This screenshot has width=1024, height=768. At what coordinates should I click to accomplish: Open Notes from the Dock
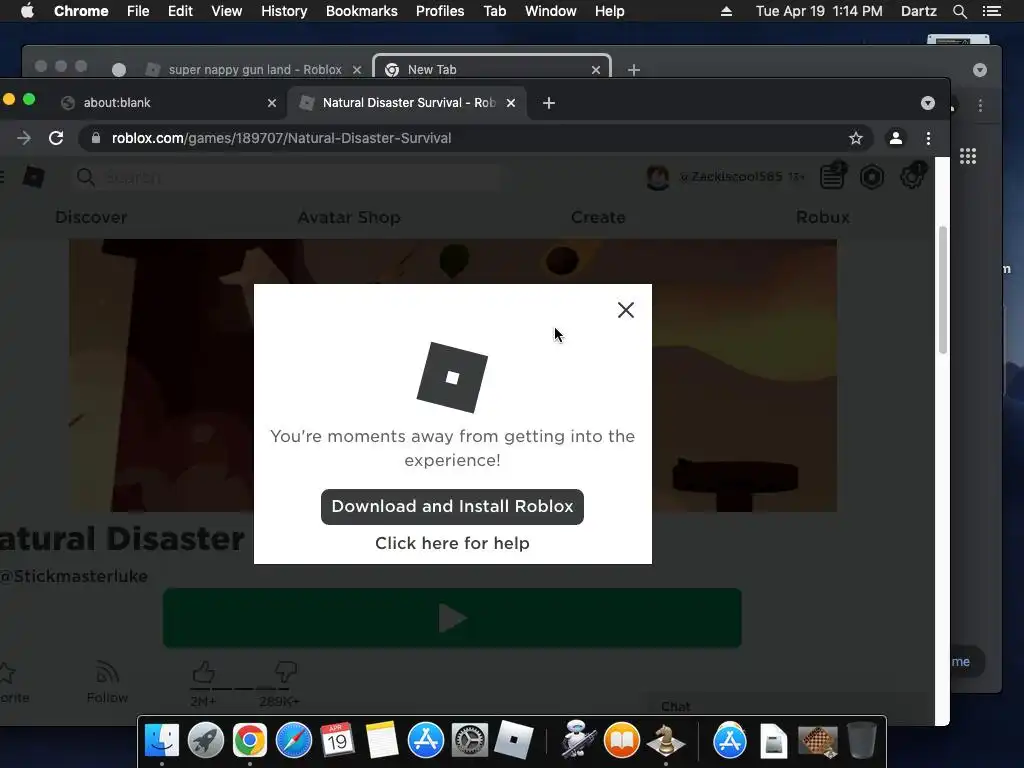tap(381, 741)
